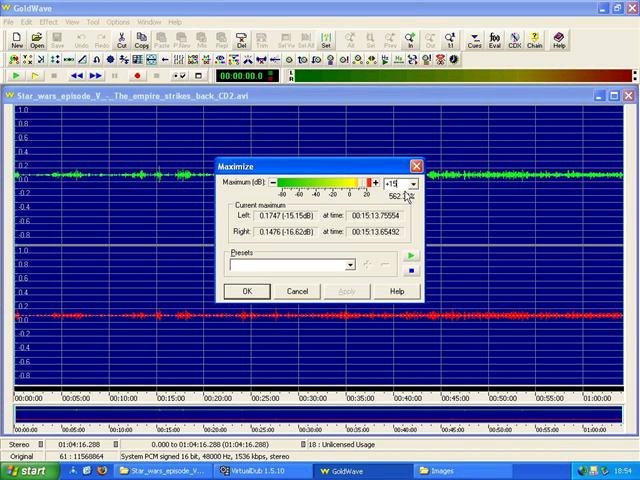This screenshot has width=640, height=480.
Task: Open the Window menu
Action: coord(149,22)
